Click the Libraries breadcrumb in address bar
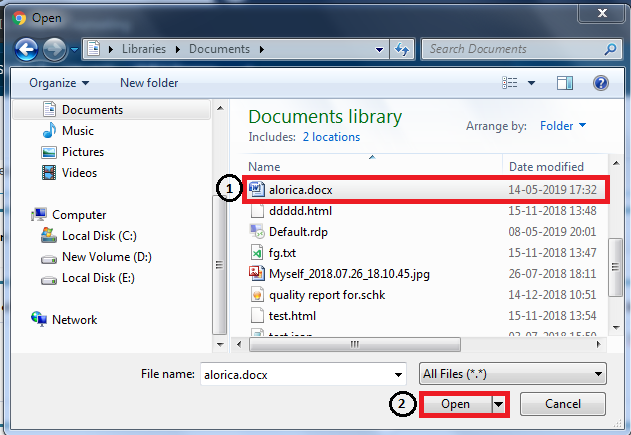The height and width of the screenshot is (435, 631). (x=144, y=49)
